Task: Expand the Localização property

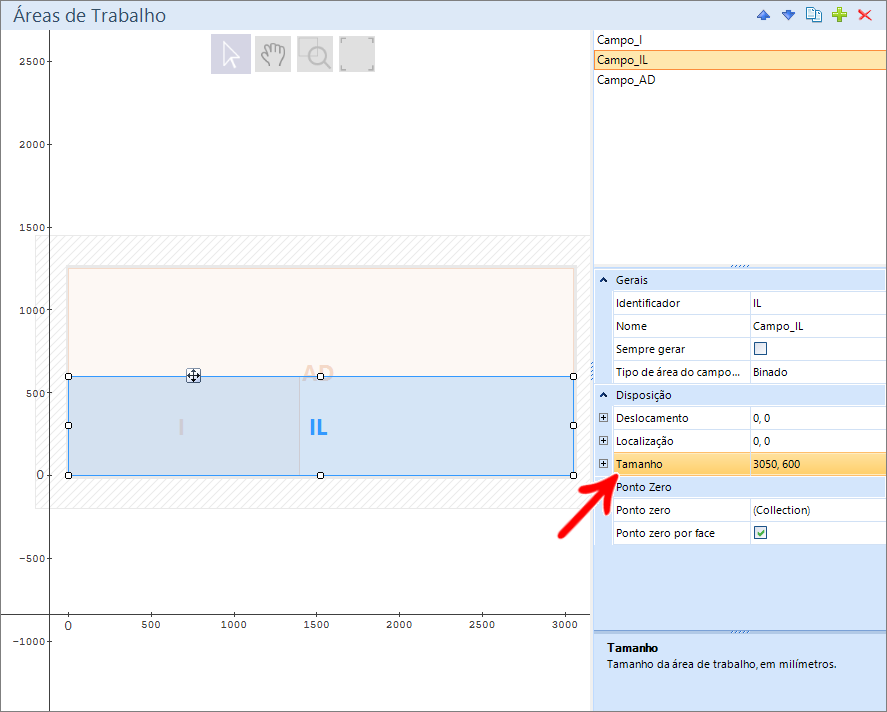Action: 604,441
